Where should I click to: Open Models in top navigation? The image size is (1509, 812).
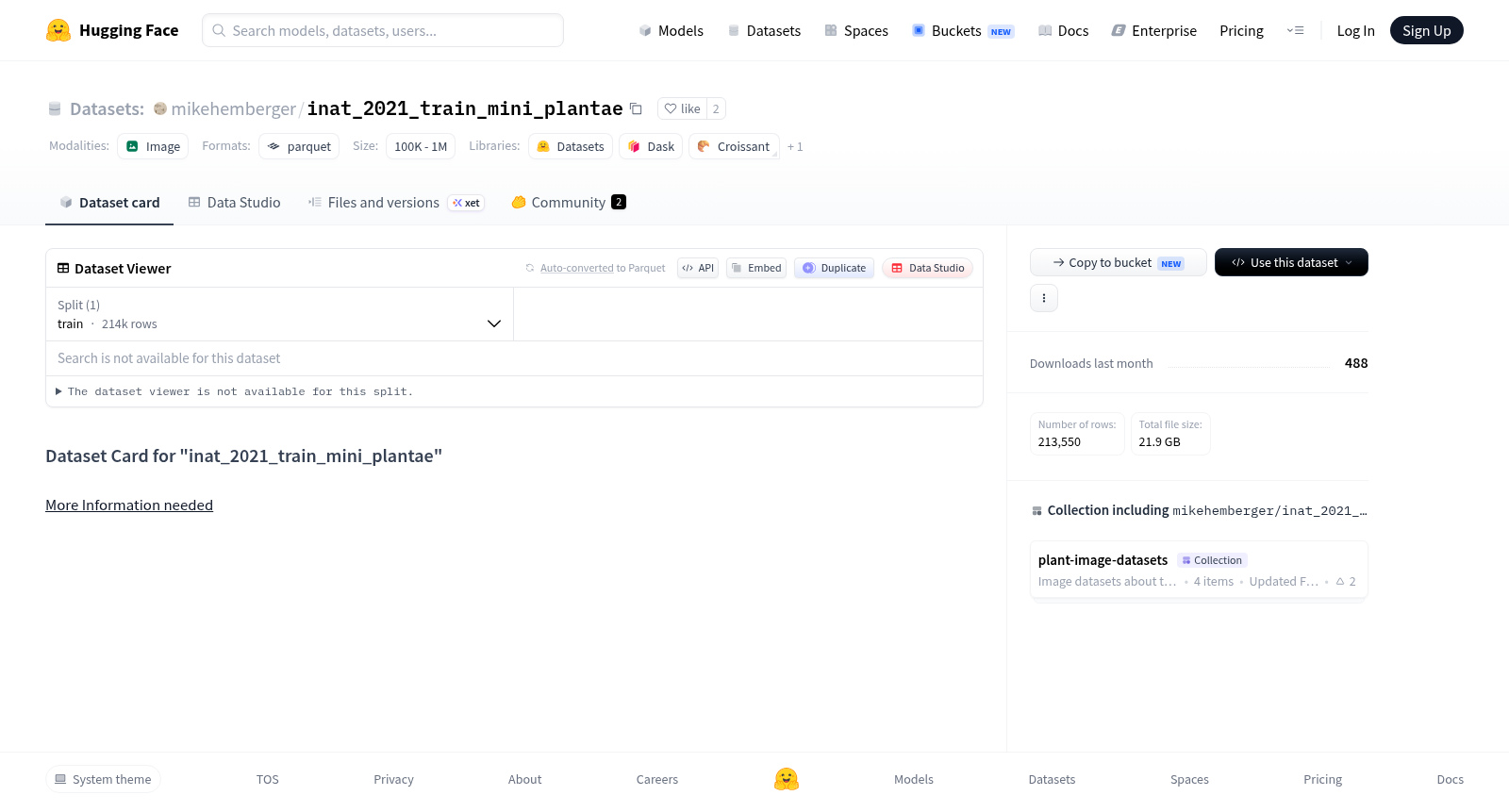(x=672, y=30)
